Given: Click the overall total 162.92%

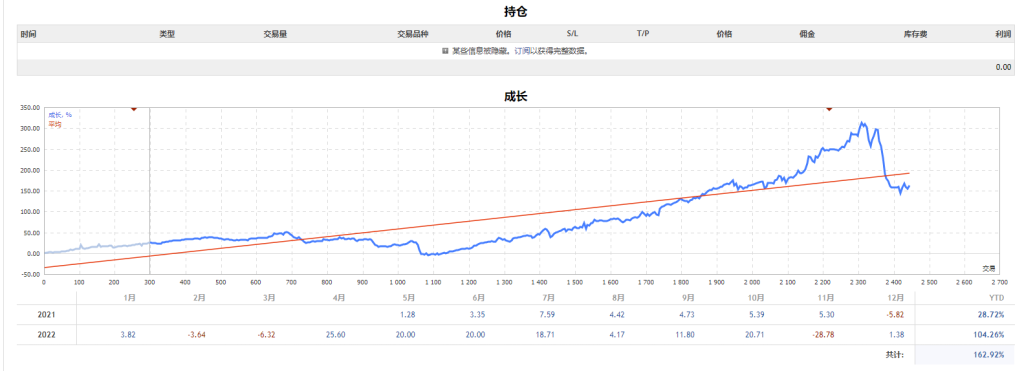Looking at the screenshot, I should [x=989, y=355].
